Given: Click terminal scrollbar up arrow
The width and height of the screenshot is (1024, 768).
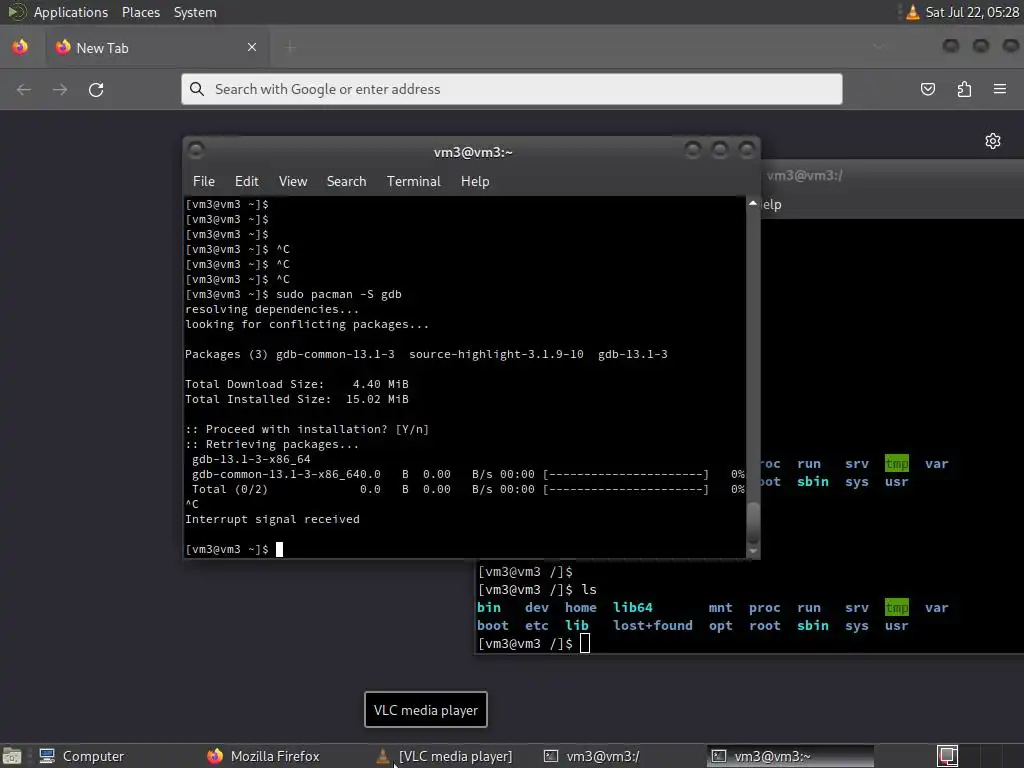Looking at the screenshot, I should click(x=753, y=204).
